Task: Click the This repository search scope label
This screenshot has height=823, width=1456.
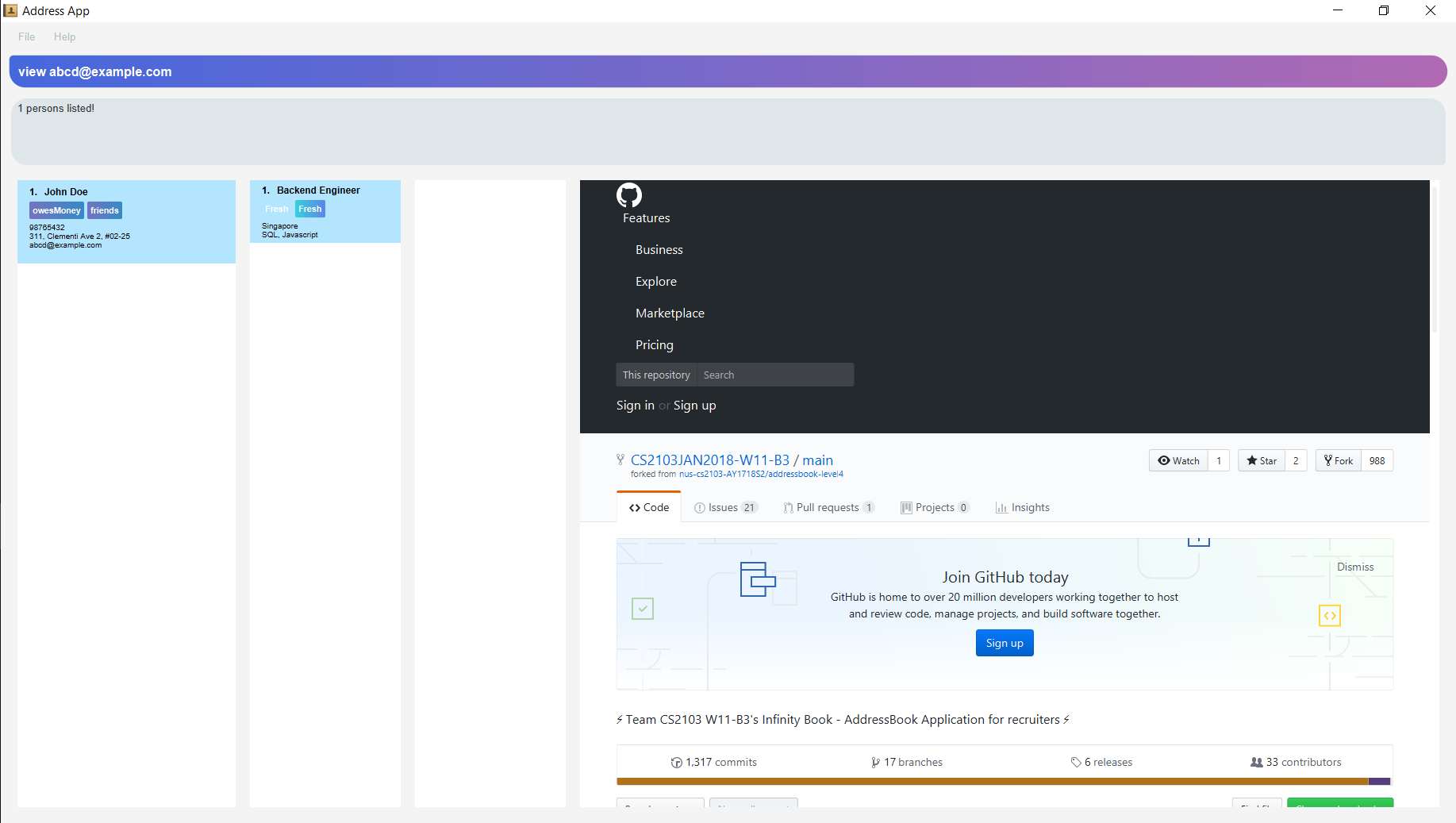Action: click(x=656, y=375)
